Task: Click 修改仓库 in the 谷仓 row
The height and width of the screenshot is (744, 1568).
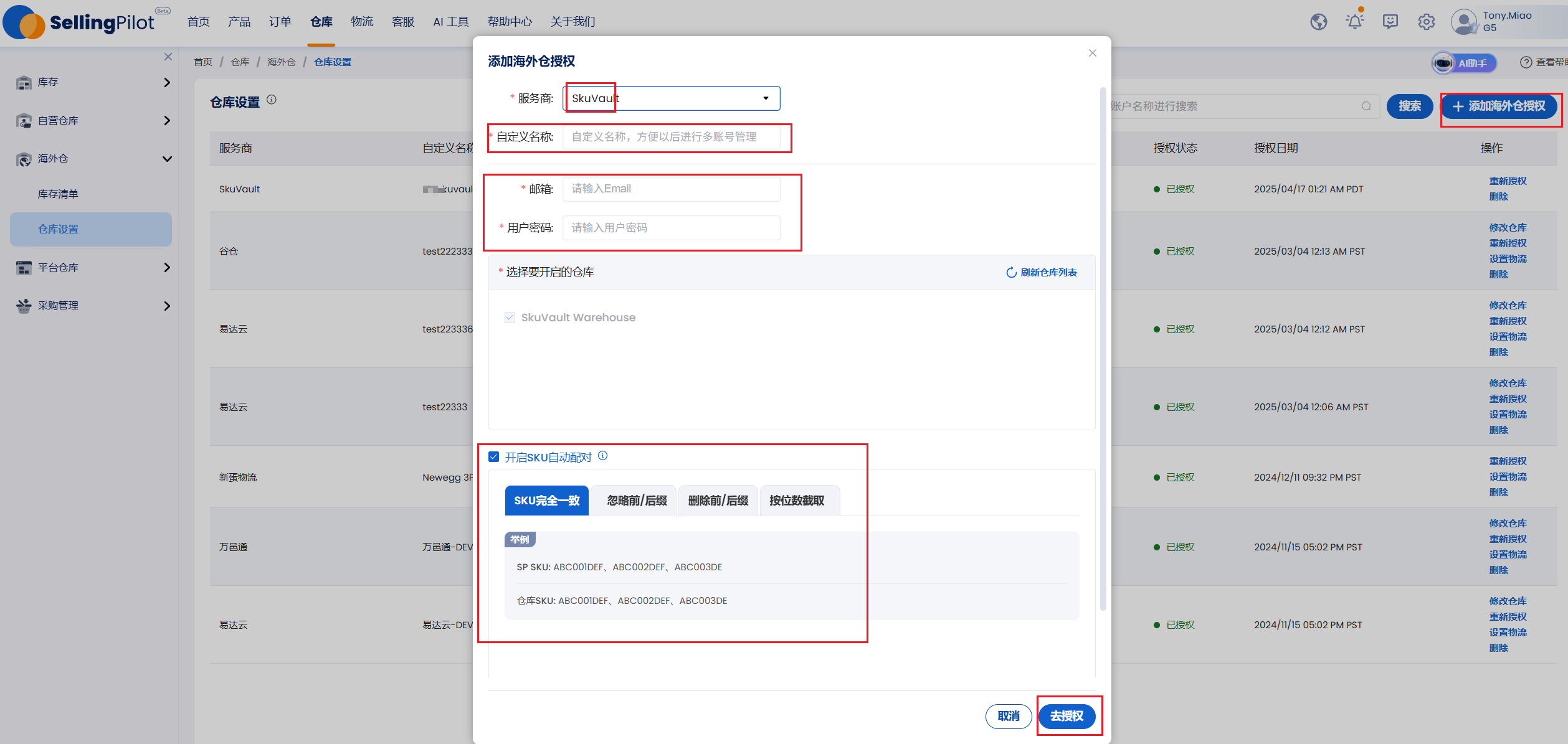Action: pos(1508,228)
